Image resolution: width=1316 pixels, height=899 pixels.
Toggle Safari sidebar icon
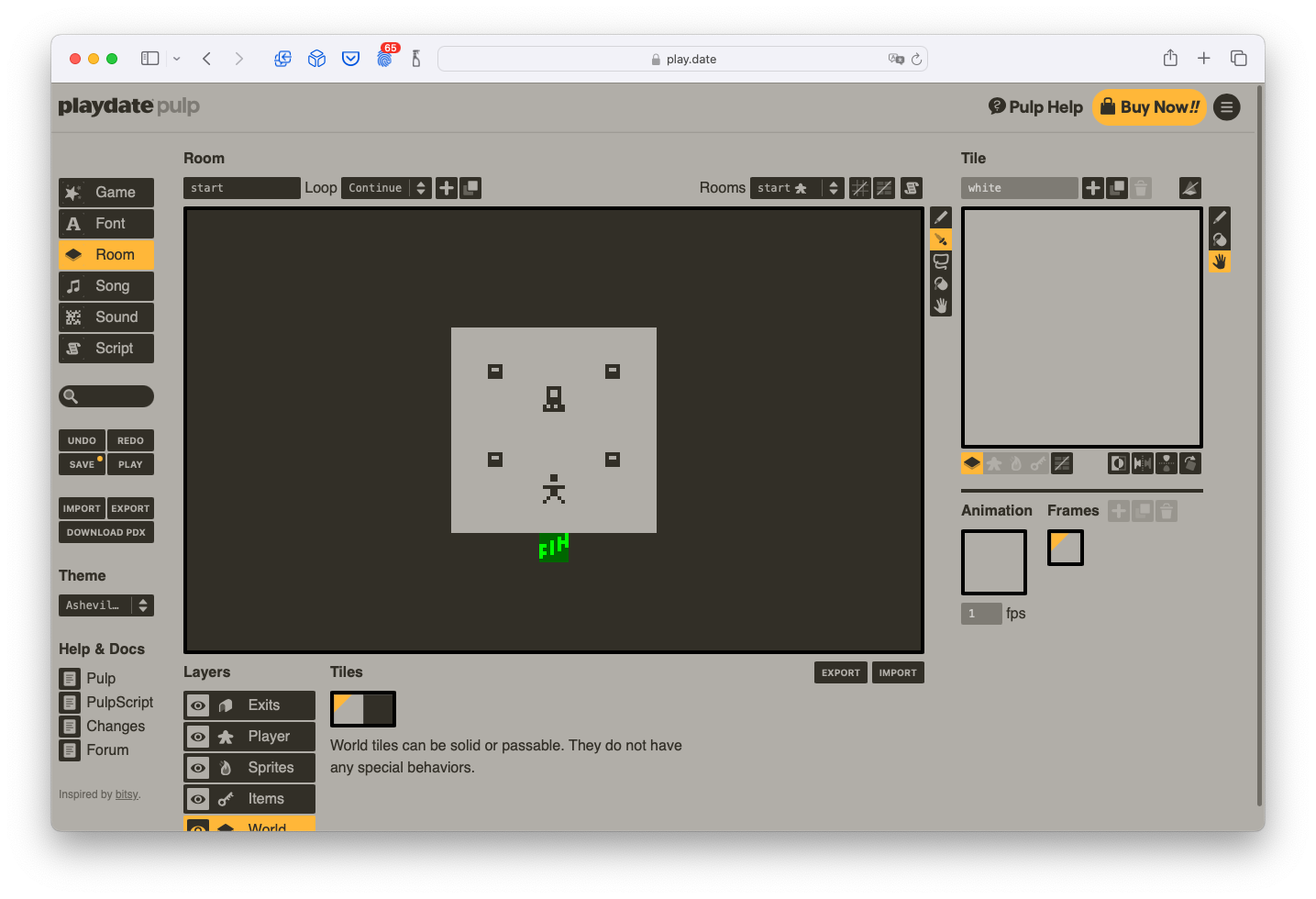pos(150,59)
